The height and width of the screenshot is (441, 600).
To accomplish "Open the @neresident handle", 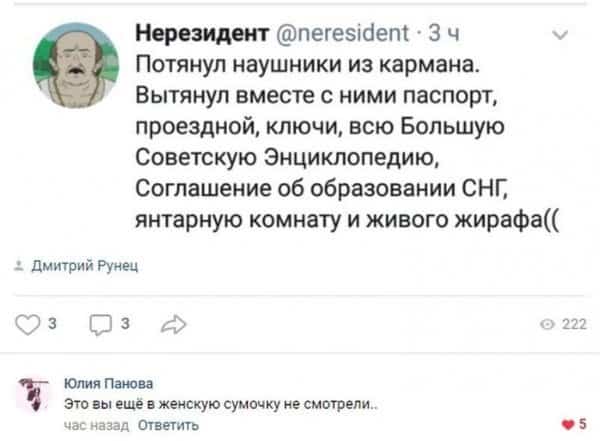I will (342, 33).
